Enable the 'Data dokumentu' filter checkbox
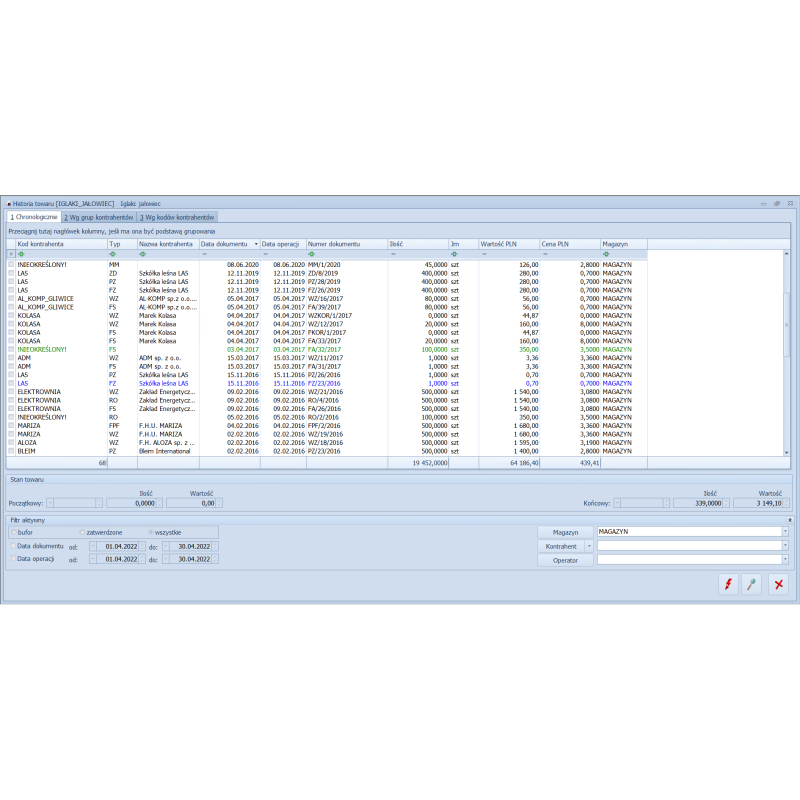Image resolution: width=800 pixels, height=800 pixels. [x=13, y=546]
